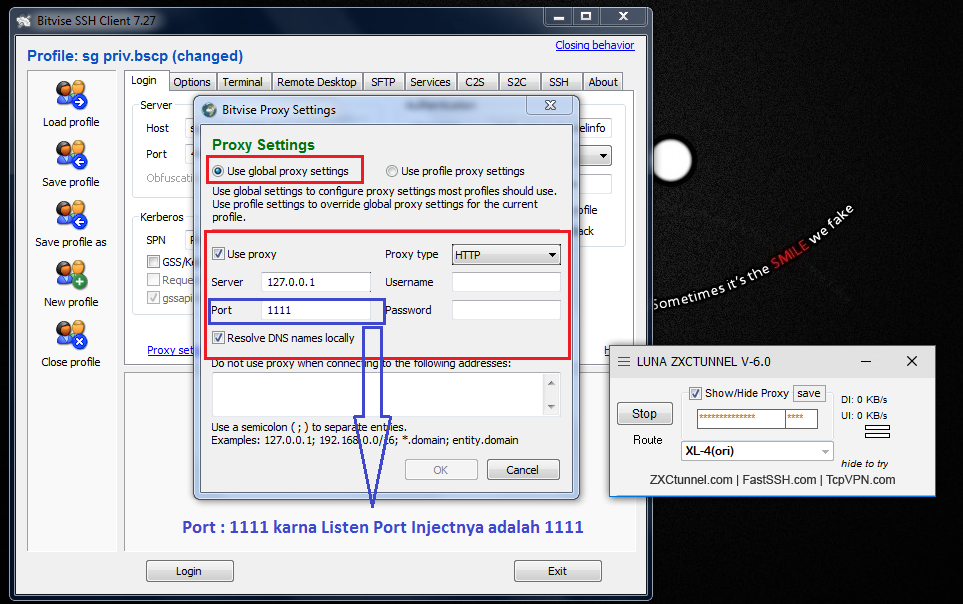This screenshot has height=604, width=963.
Task: Click the Load profile icon
Action: coord(72,95)
